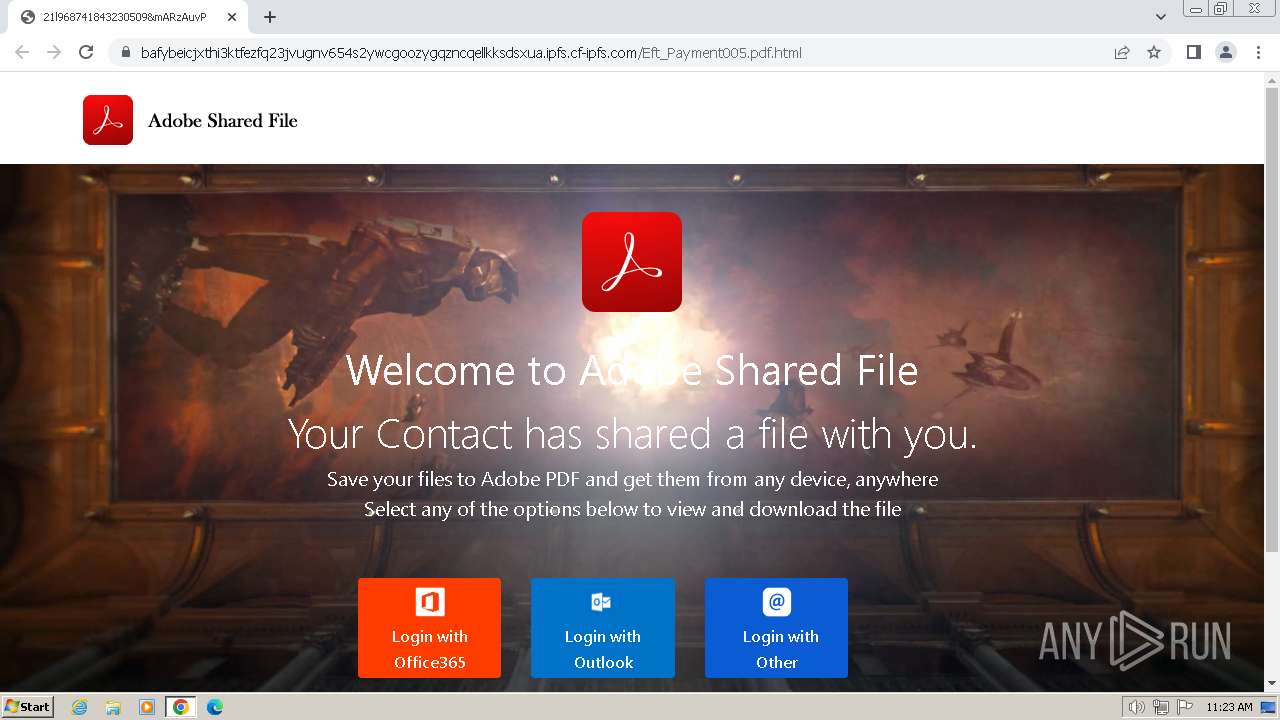Click the Adobe logo in page header
The image size is (1280, 720).
coord(108,120)
